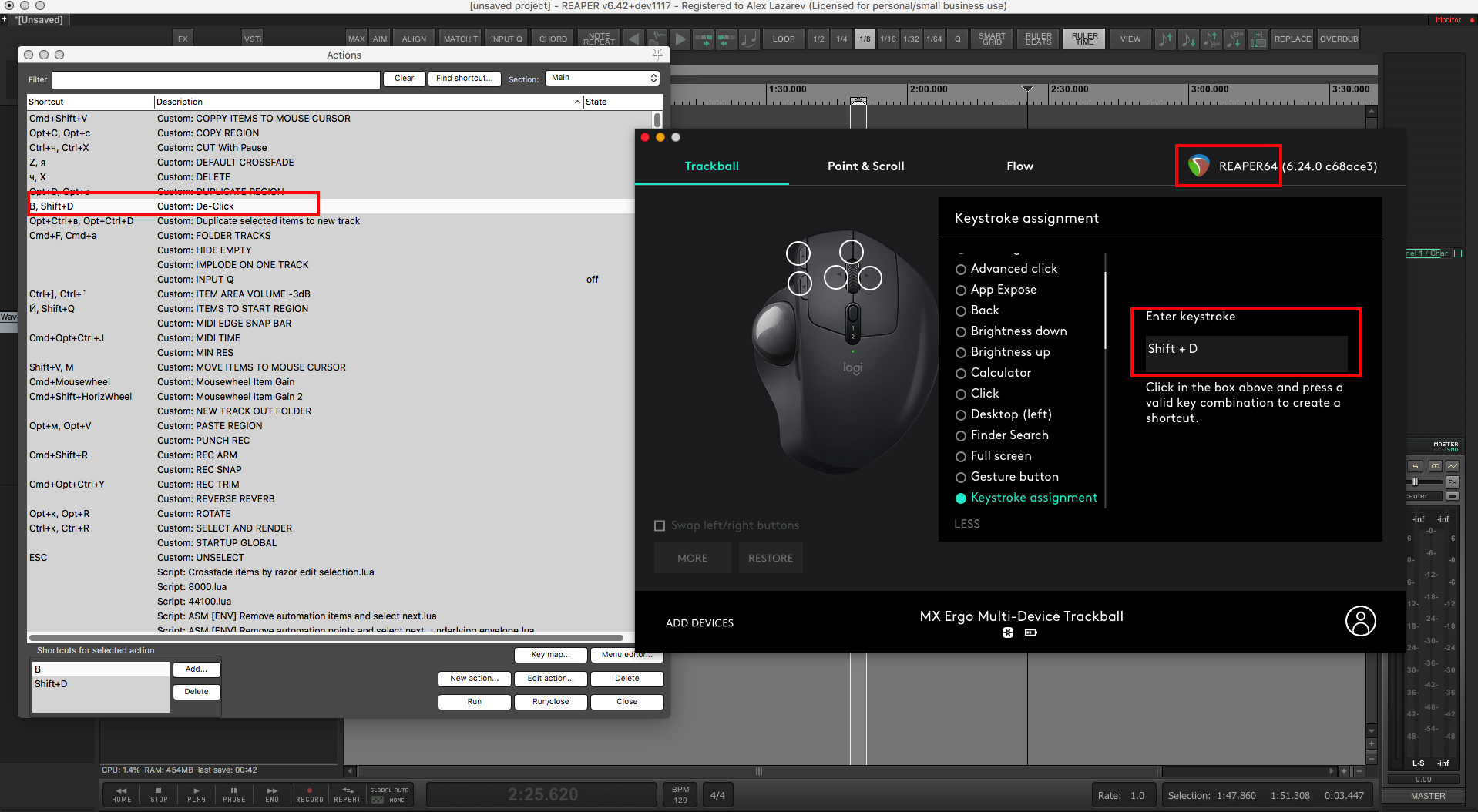Image resolution: width=1478 pixels, height=812 pixels.
Task: Sort actions by the Description column header
Action: 368,102
